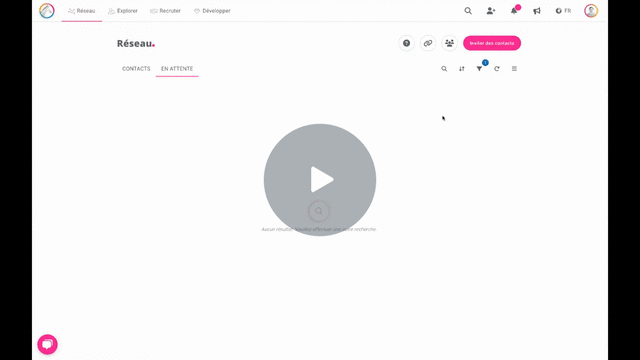
Task: Open the sort order arrows icon
Action: coord(462,69)
